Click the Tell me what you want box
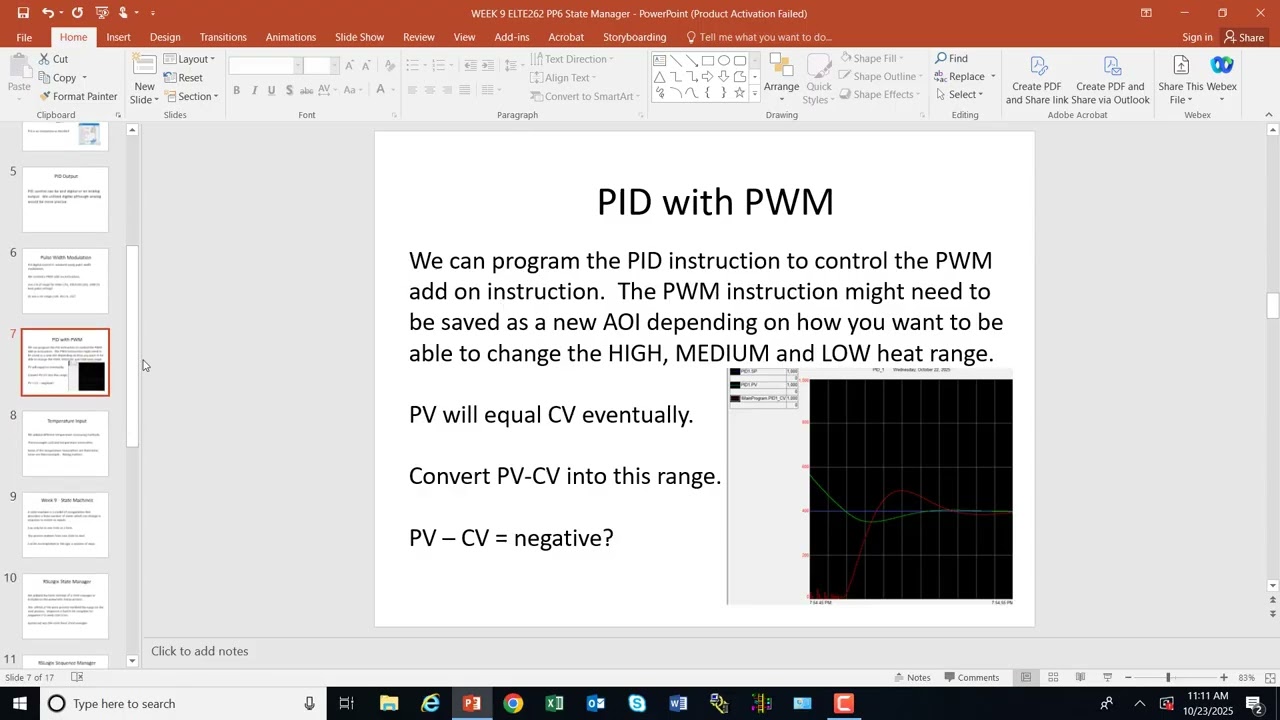 tap(758, 37)
